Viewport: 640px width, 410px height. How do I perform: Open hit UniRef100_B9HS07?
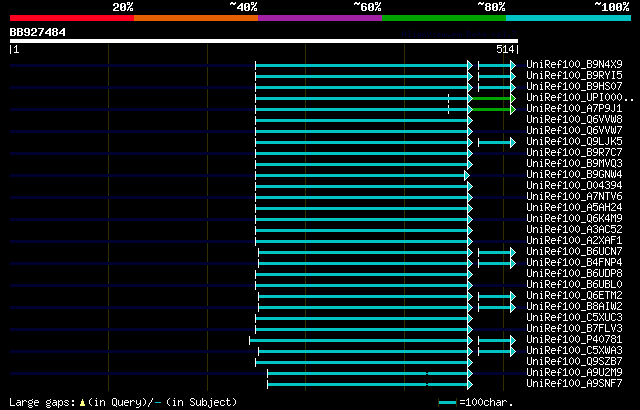574,86
